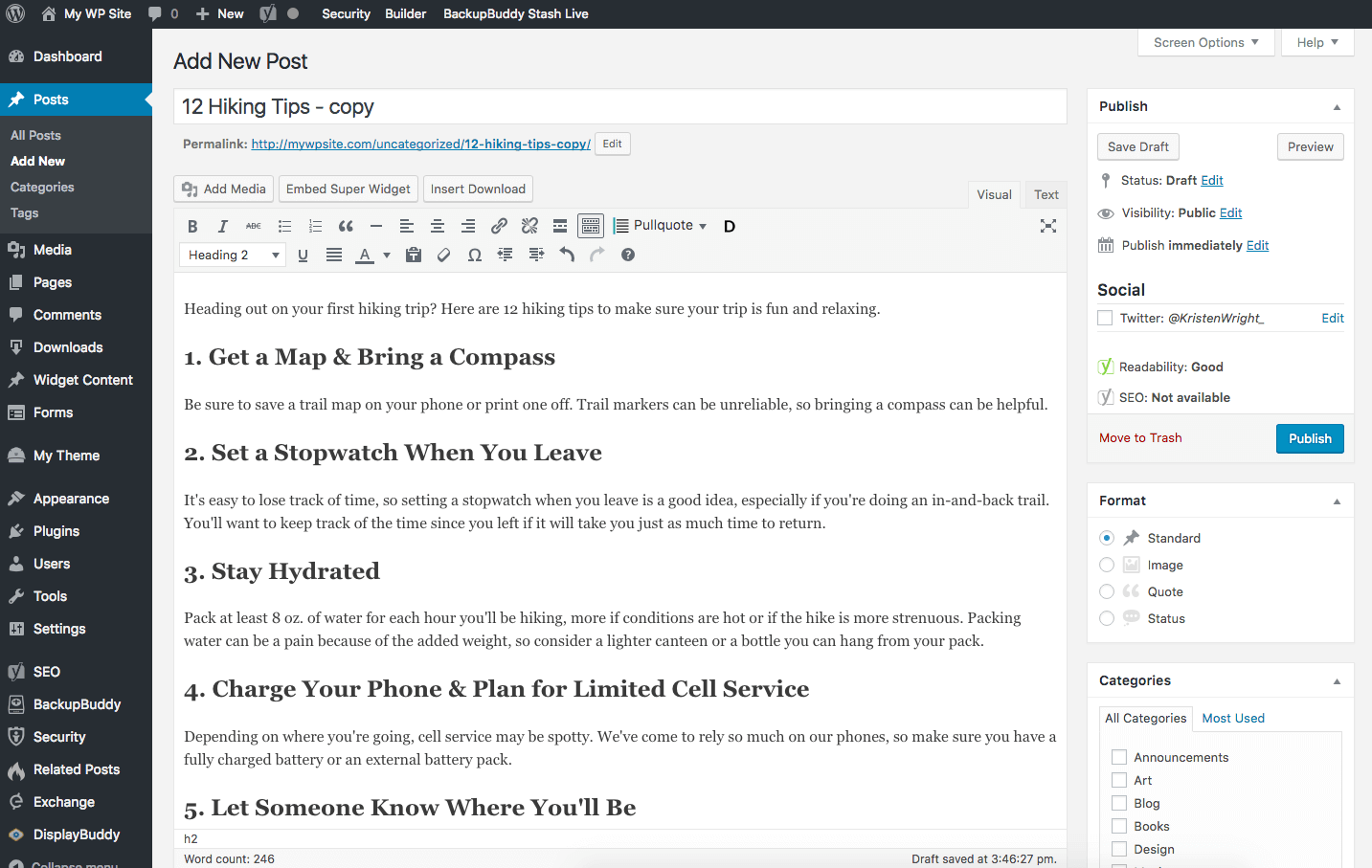Insert the Read More tag
Screen dimensions: 1372x868
pos(560,226)
